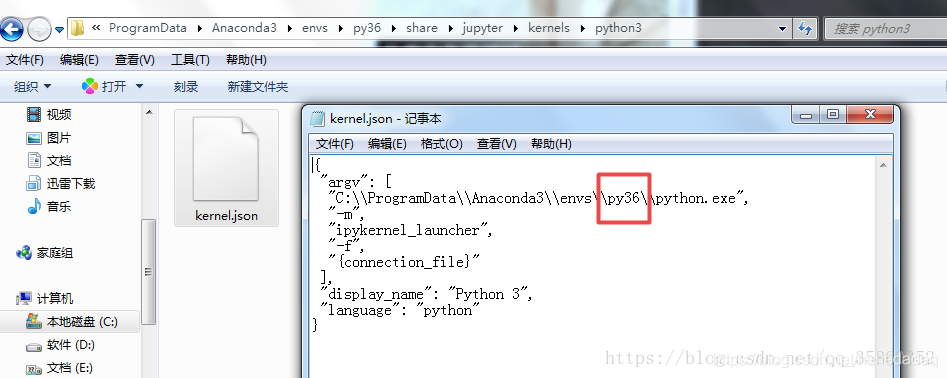Expand the arrow after kernels in path
Screen dimensions: 947x378
coord(582,28)
